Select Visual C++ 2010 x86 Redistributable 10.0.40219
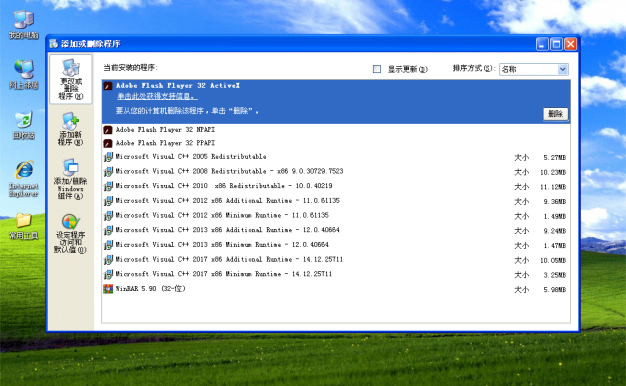This screenshot has height=386, width=626. [336, 186]
